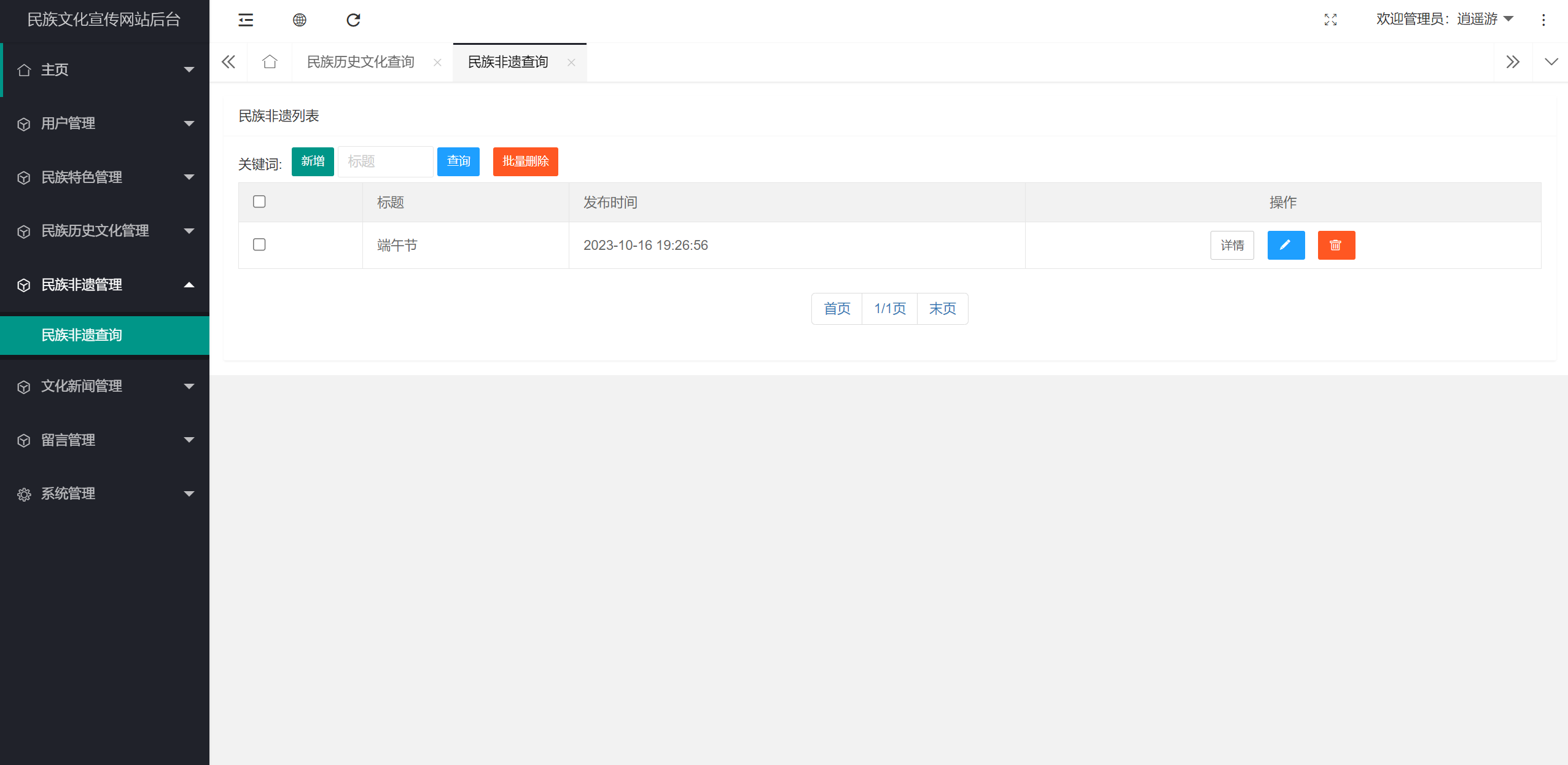Screen dimensions: 1568x765
Task: Toggle fullscreen mode icon
Action: 1330,20
